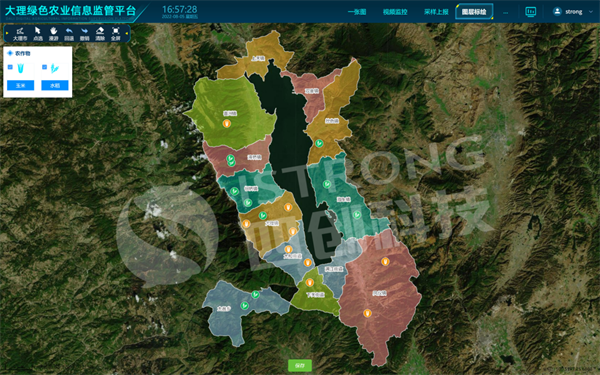Click the 回退 back arrow tool

(69, 34)
